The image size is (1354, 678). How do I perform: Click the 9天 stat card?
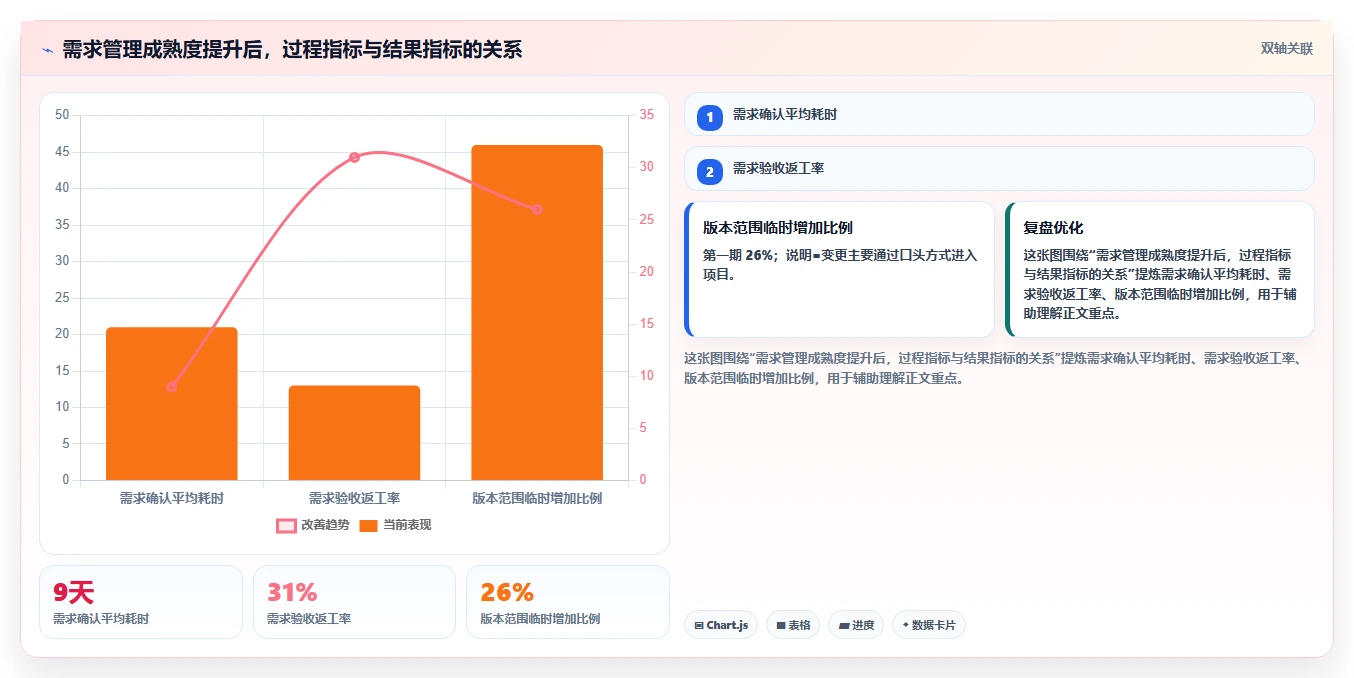(141, 602)
